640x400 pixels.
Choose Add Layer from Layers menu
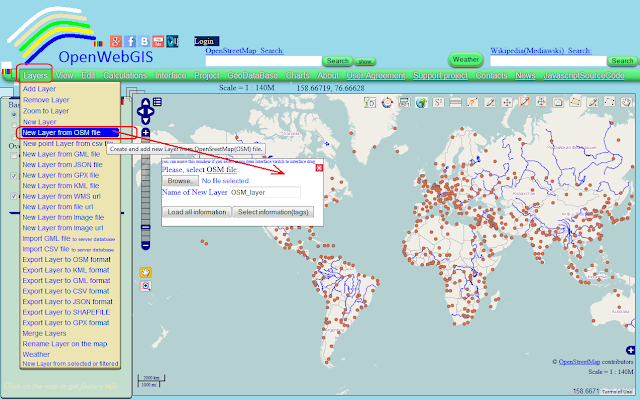(39, 89)
